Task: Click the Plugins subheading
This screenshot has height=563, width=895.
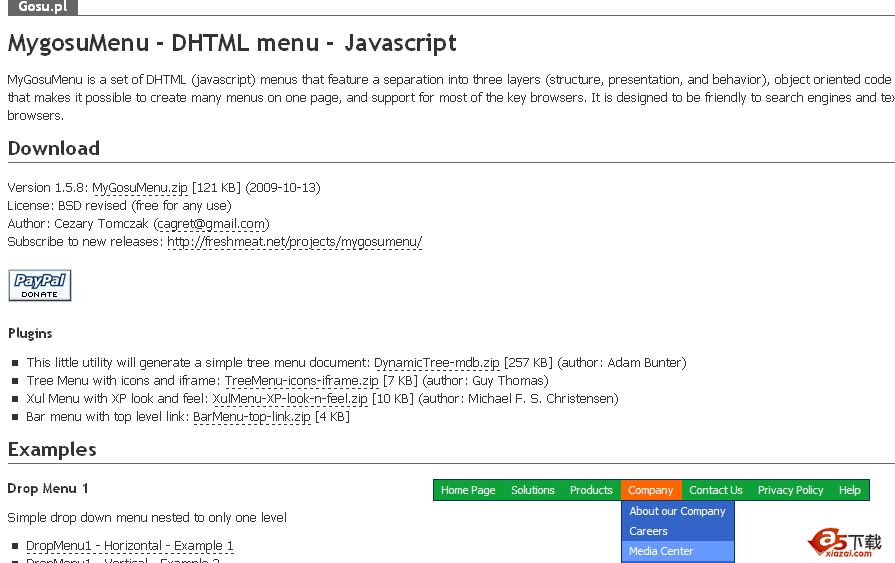Action: click(x=30, y=333)
